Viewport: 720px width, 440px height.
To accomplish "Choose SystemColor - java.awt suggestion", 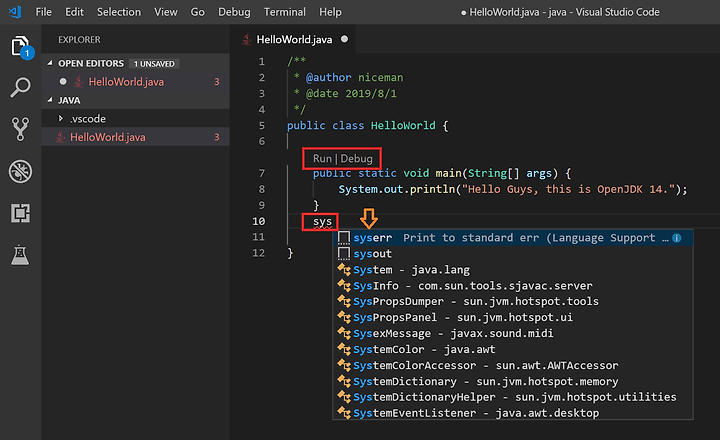I will 513,349.
